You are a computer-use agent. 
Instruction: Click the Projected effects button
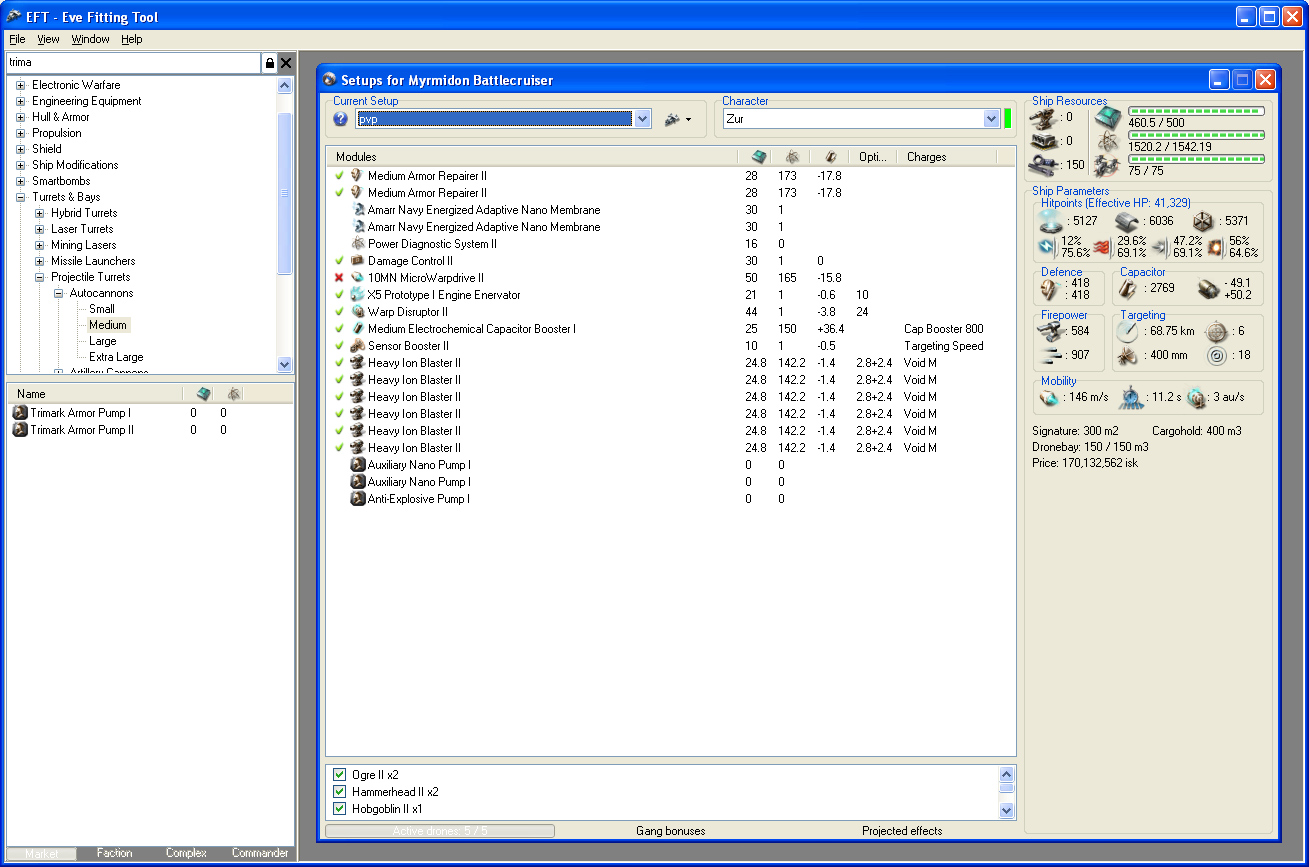tap(901, 831)
